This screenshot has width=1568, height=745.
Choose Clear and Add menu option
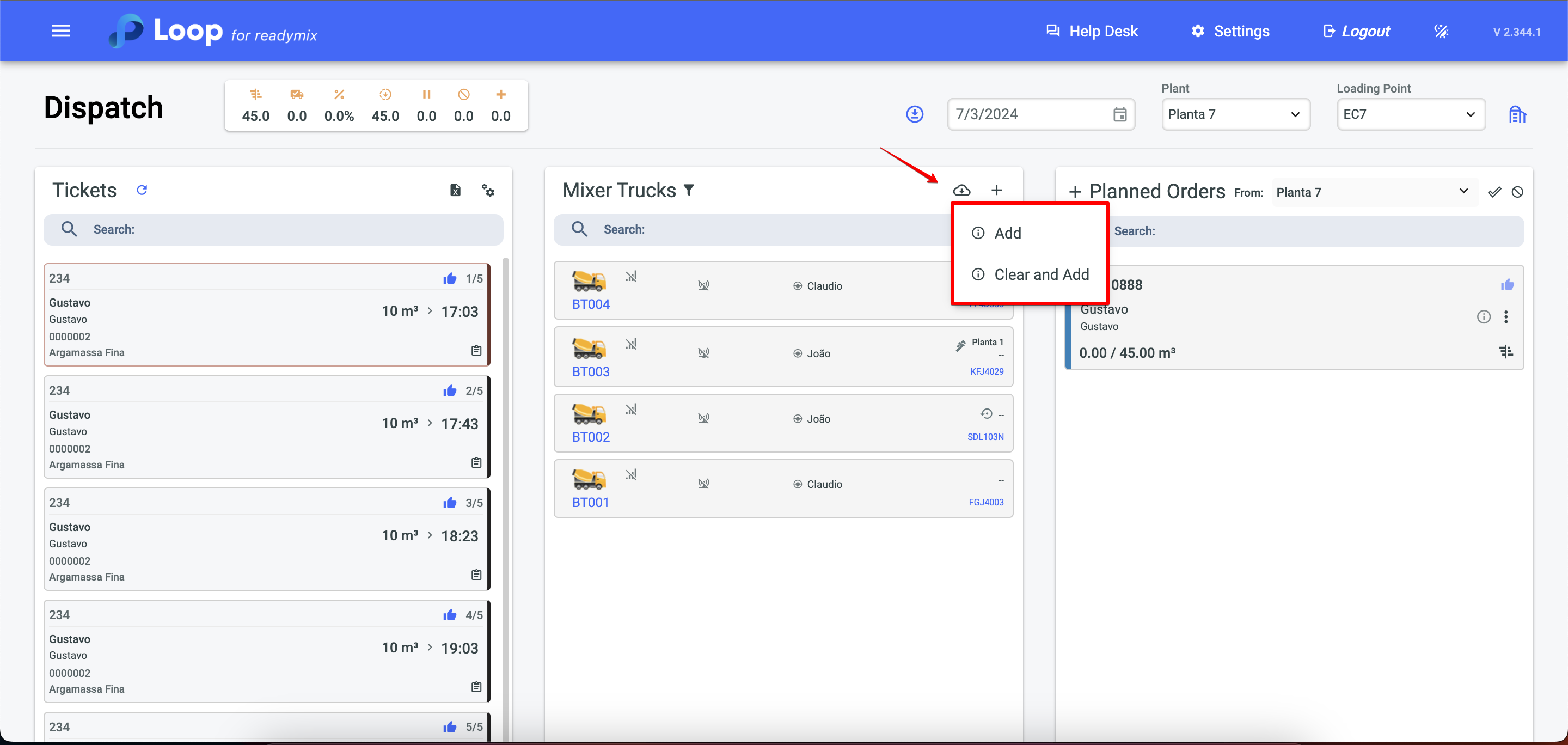[1041, 274]
